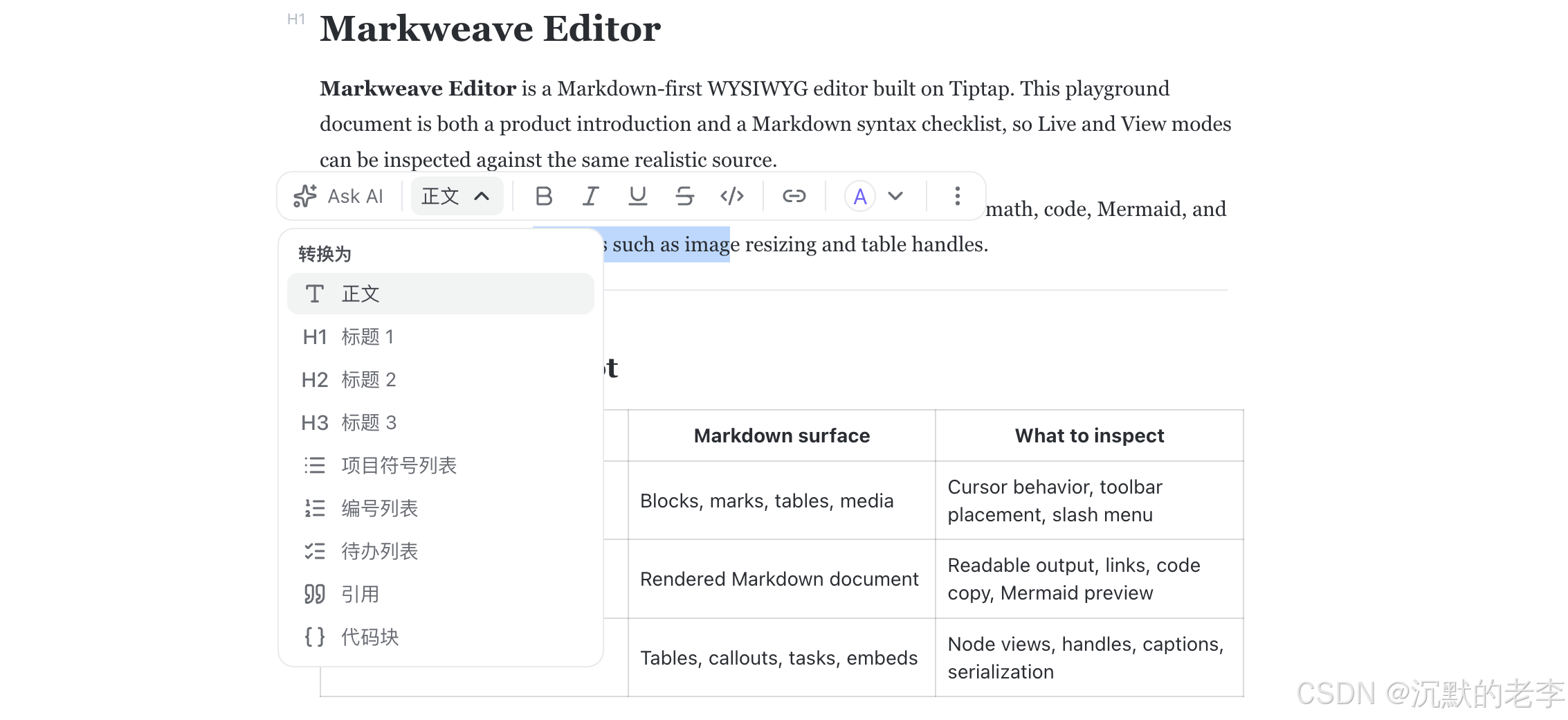Convert block to 待办列表
This screenshot has height=720, width=1568.
[x=441, y=551]
